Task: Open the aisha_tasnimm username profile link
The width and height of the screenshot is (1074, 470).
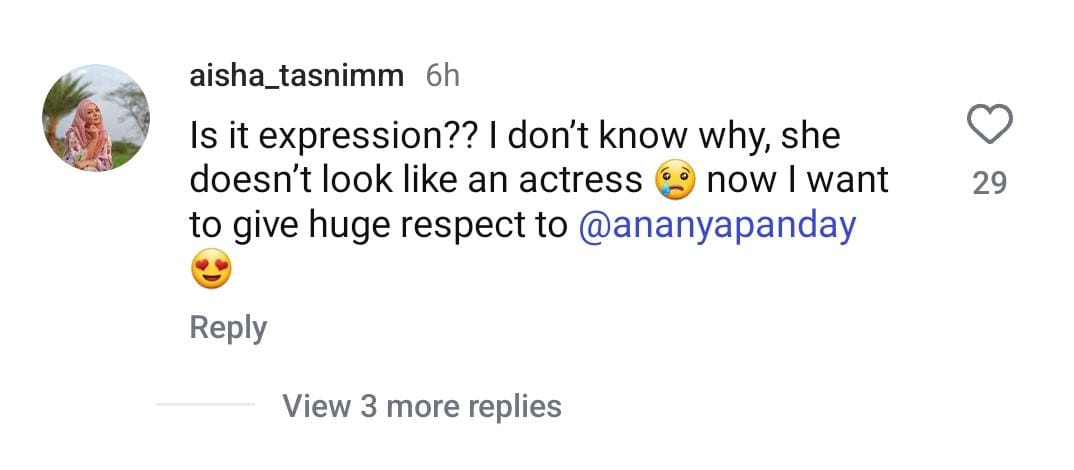Action: (x=298, y=76)
